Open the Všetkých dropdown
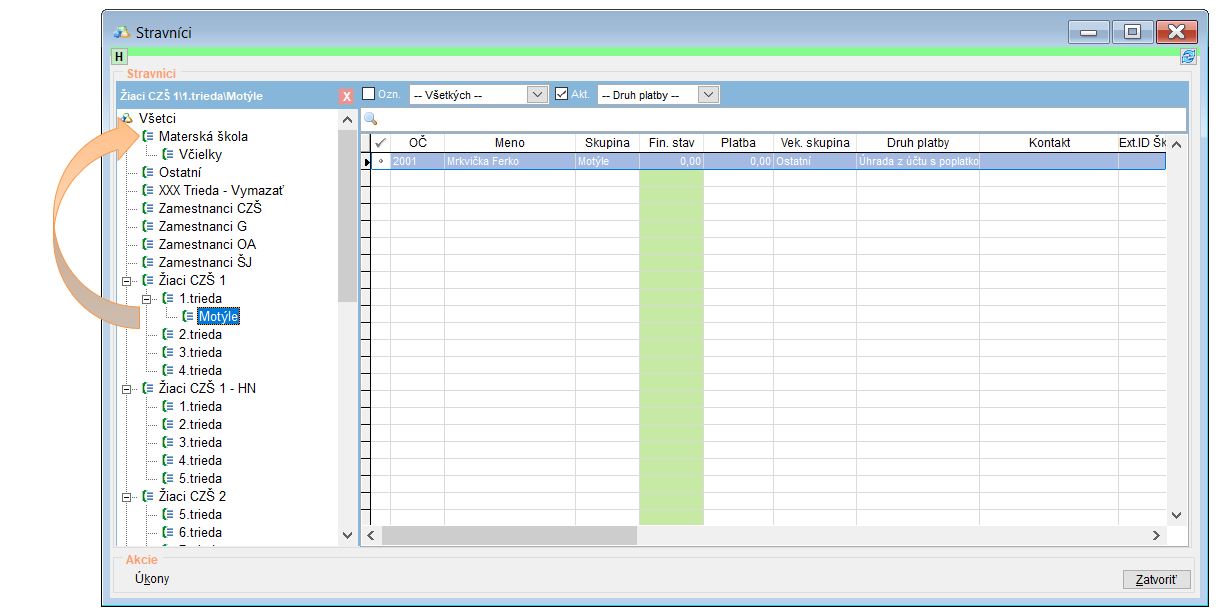Image resolution: width=1232 pixels, height=616 pixels. tap(537, 95)
